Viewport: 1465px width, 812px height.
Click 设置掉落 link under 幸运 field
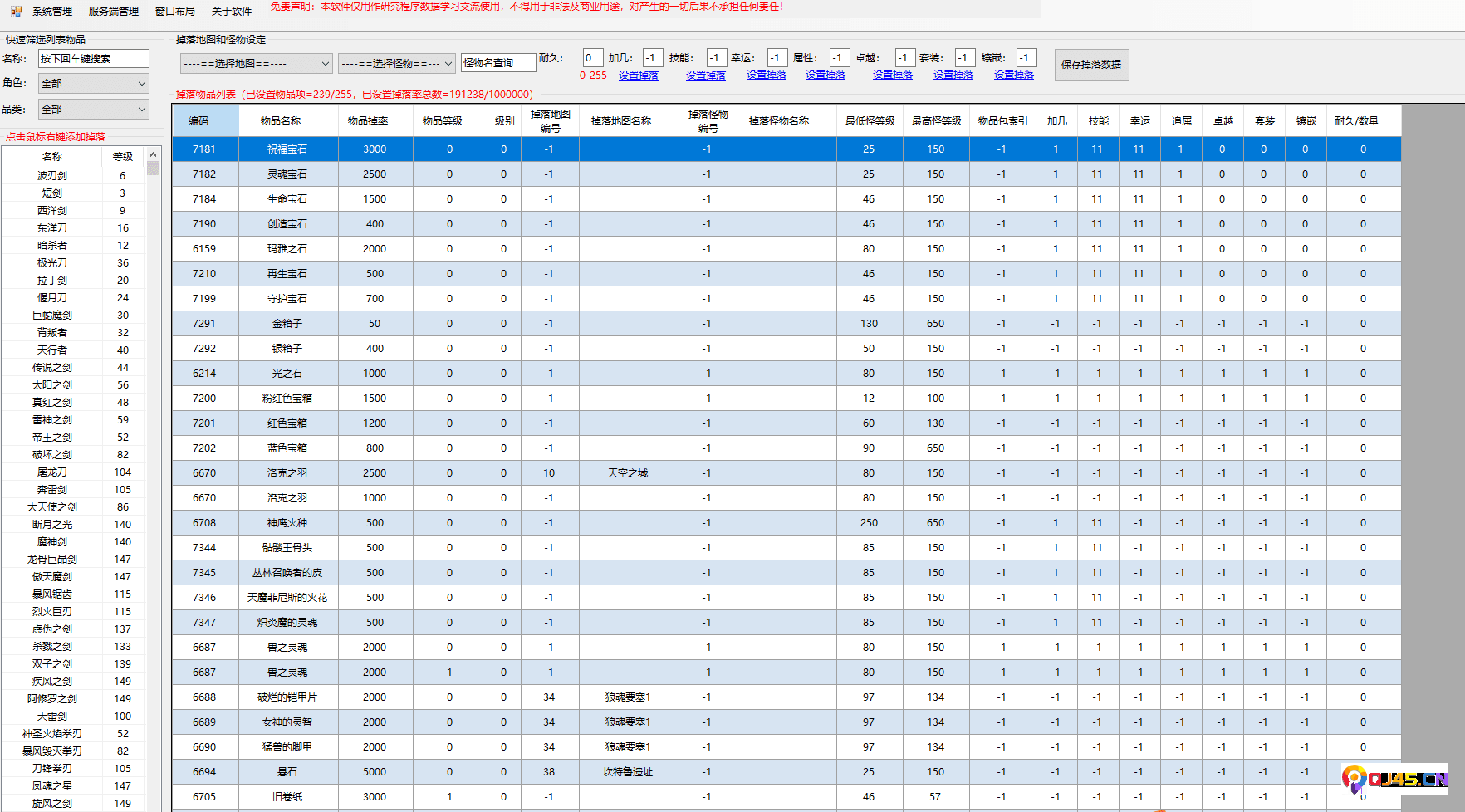[x=767, y=75]
